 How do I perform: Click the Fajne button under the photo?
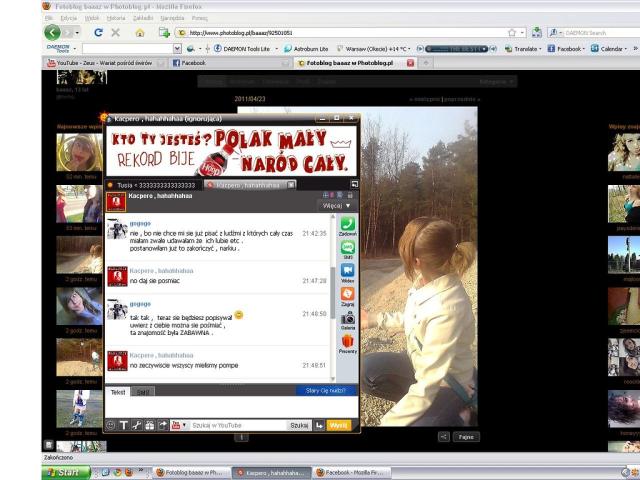466,437
